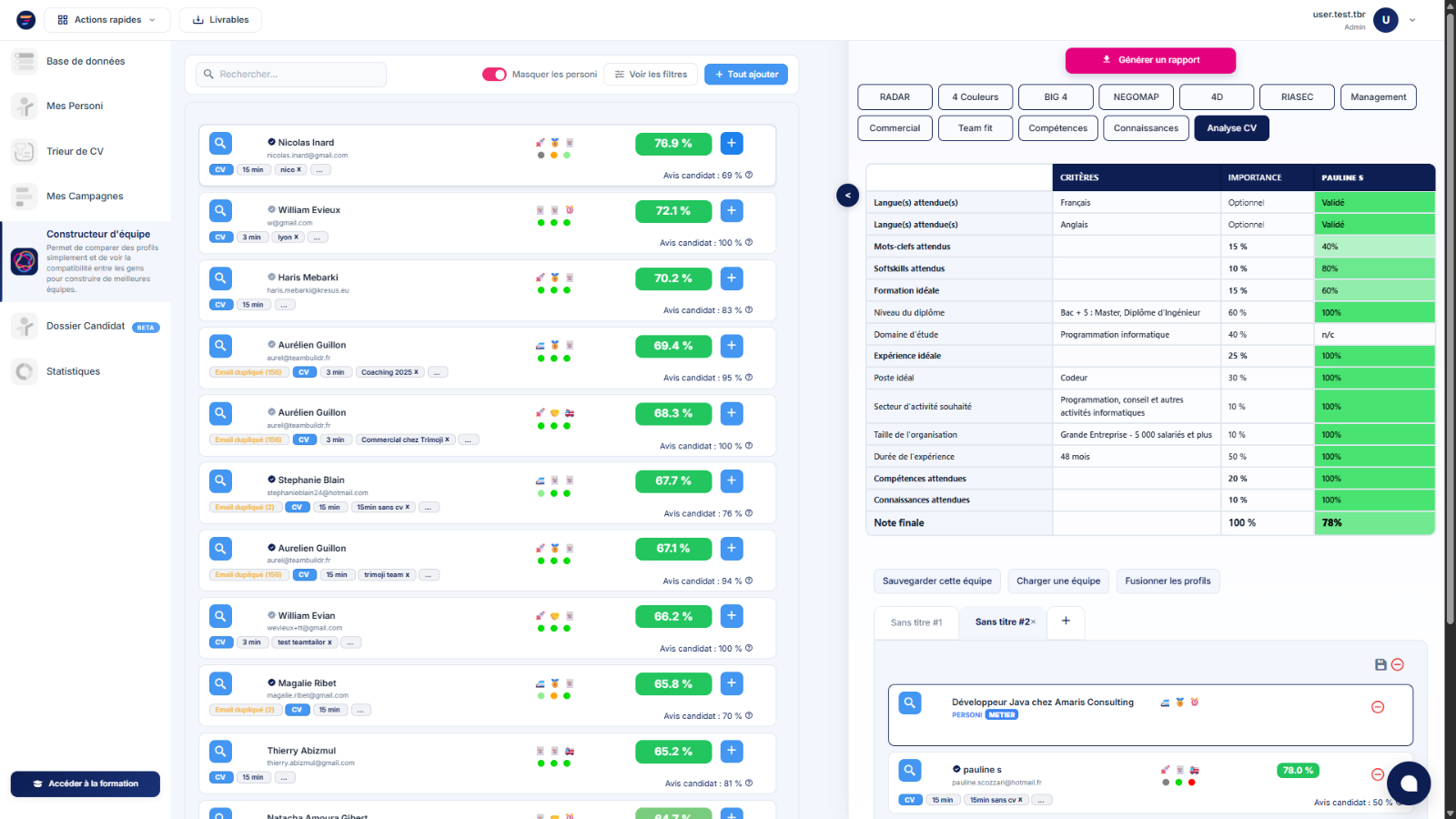Image resolution: width=1456 pixels, height=819 pixels.
Task: Expand the user account menu chevron
Action: [1412, 20]
